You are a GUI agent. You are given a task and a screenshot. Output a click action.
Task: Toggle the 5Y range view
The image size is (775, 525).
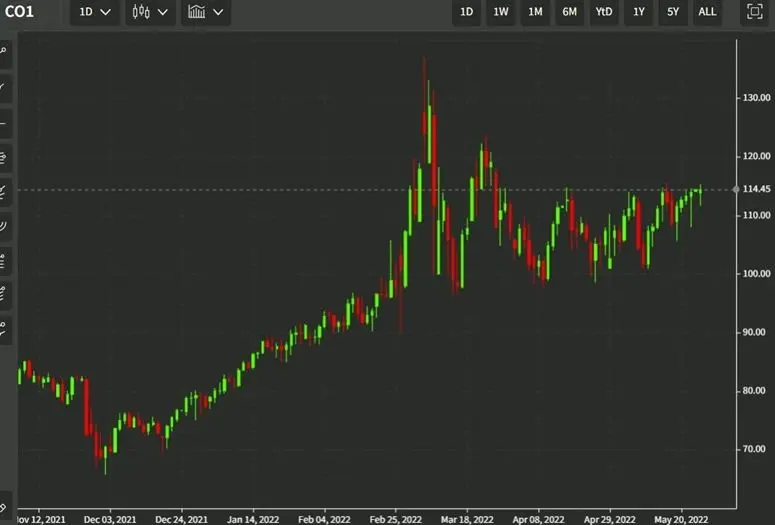tap(672, 13)
